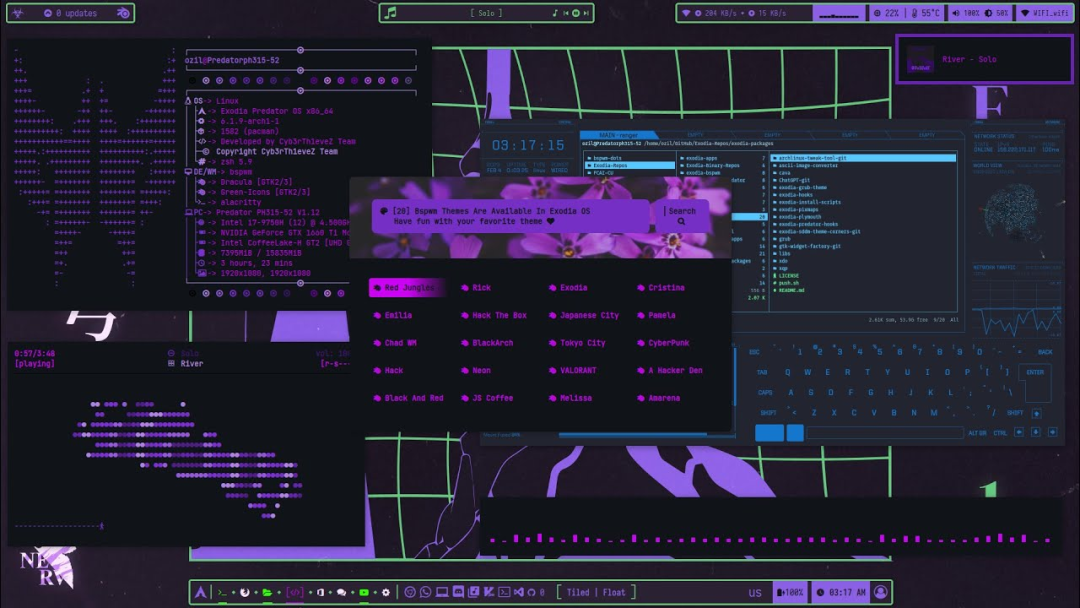Open WhatsApp icon in bottom bar
The width and height of the screenshot is (1080, 608).
click(426, 591)
